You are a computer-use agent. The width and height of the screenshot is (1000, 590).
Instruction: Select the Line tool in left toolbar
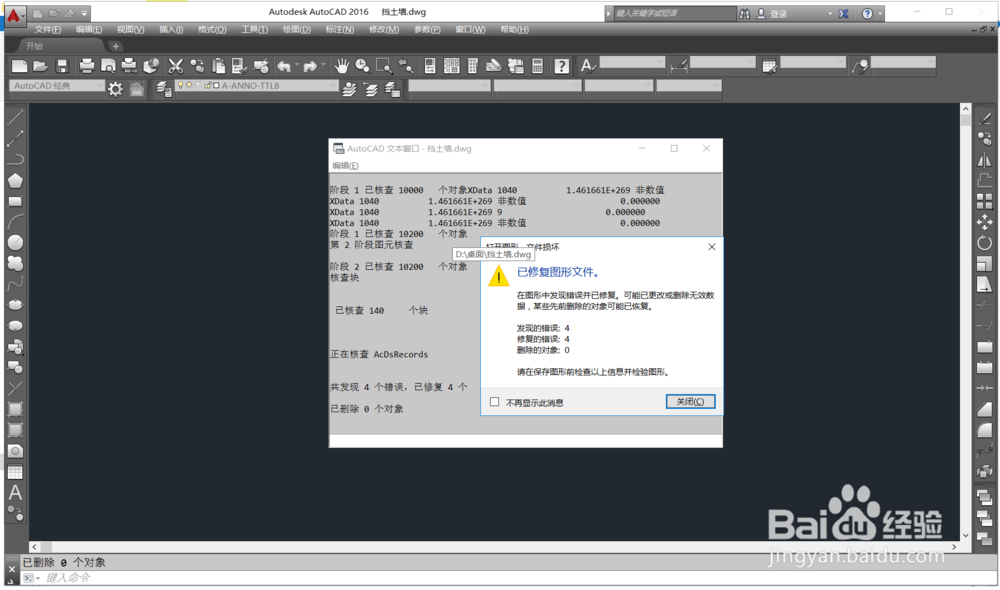pos(15,117)
